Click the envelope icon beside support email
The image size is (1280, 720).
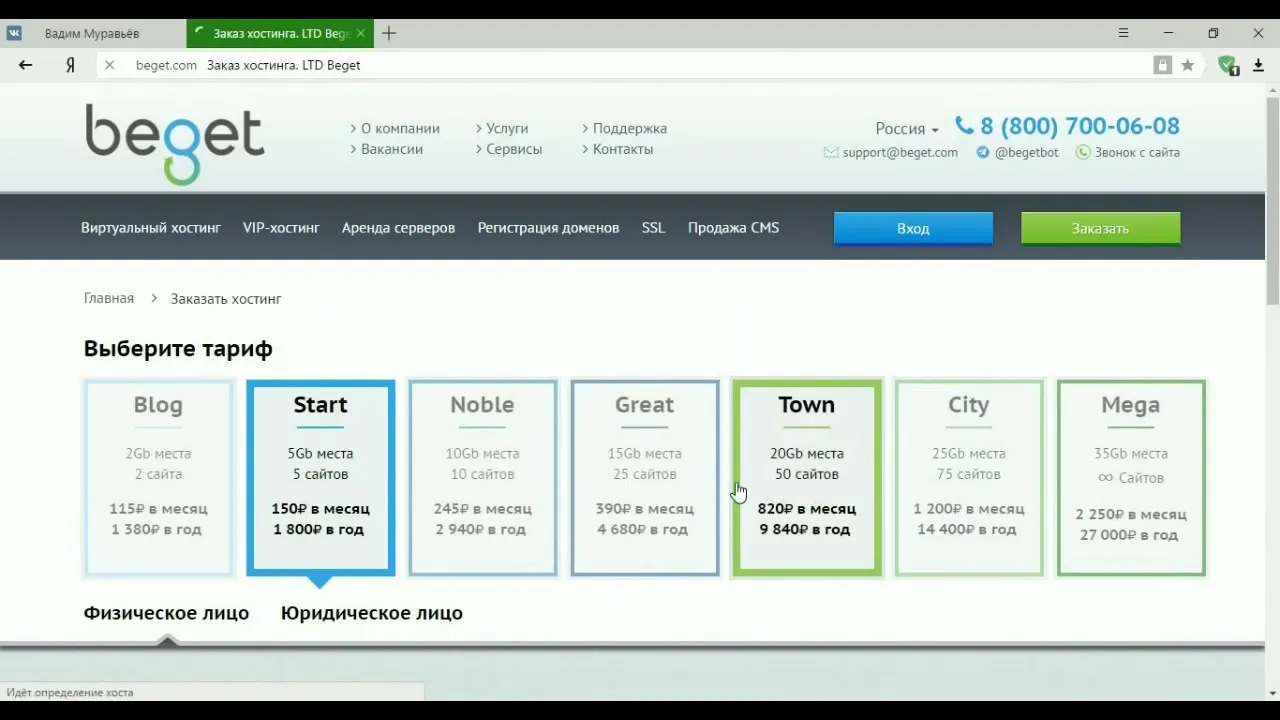[831, 153]
